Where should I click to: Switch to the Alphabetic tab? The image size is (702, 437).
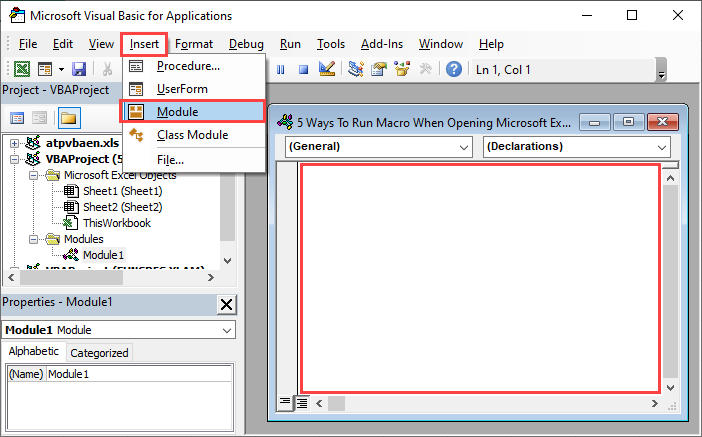click(x=34, y=351)
